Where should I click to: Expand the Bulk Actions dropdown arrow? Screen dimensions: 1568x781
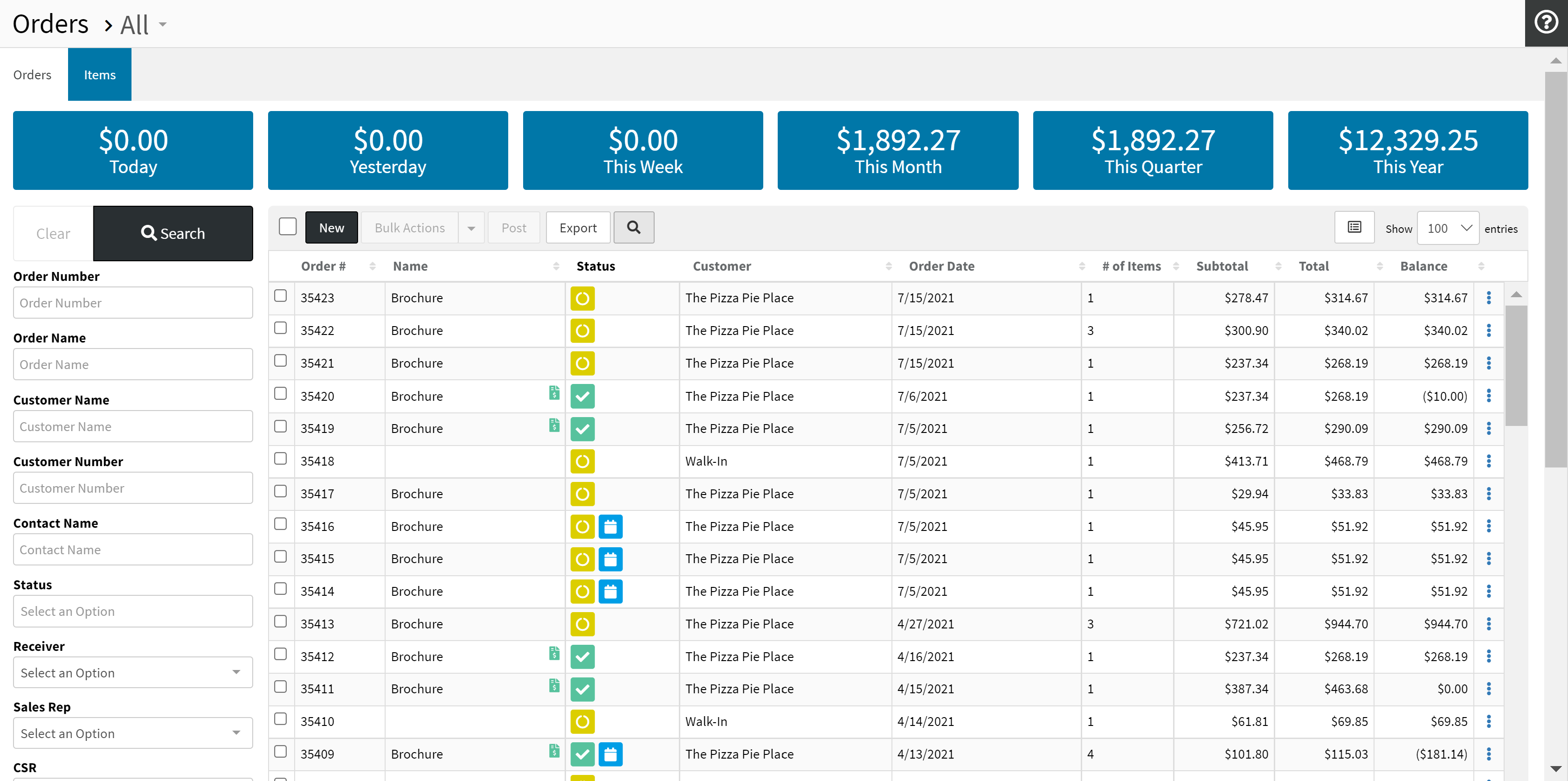coord(471,228)
